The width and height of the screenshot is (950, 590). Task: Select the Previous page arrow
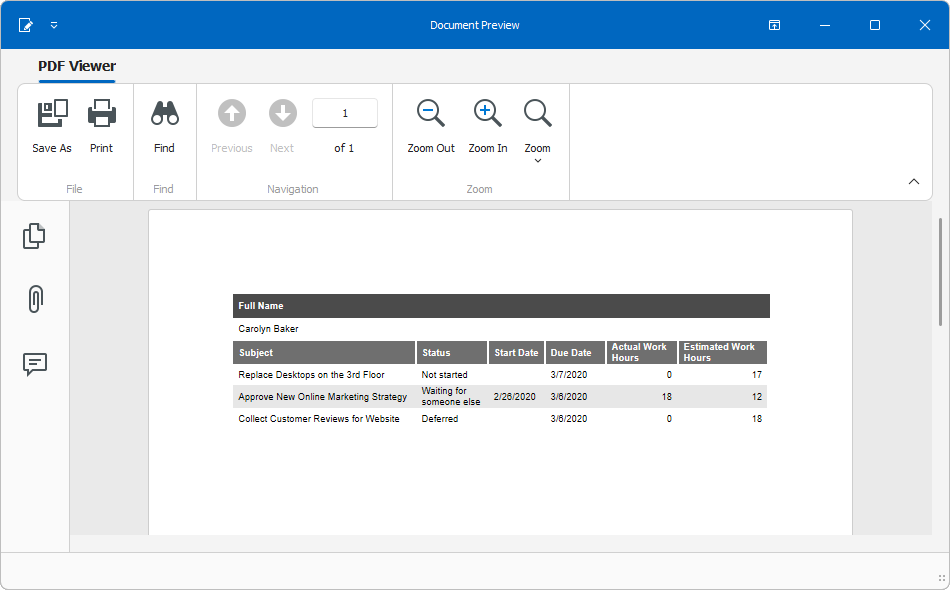click(231, 112)
